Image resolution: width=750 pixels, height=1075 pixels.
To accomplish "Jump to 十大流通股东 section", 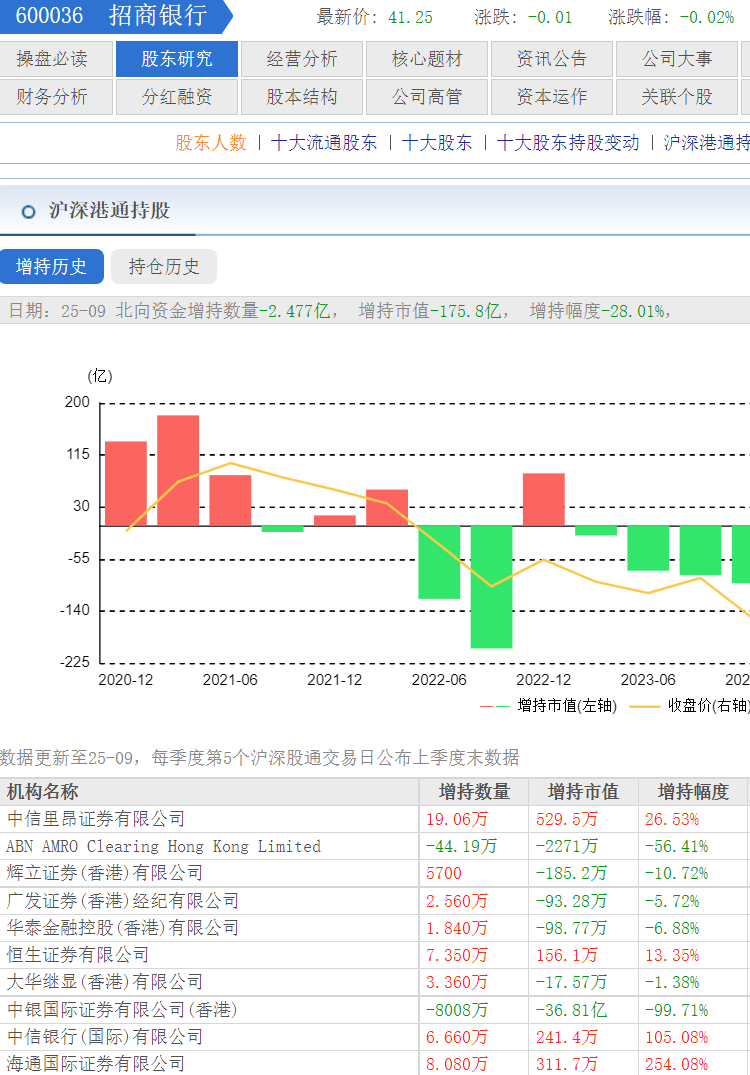I will tap(324, 143).
